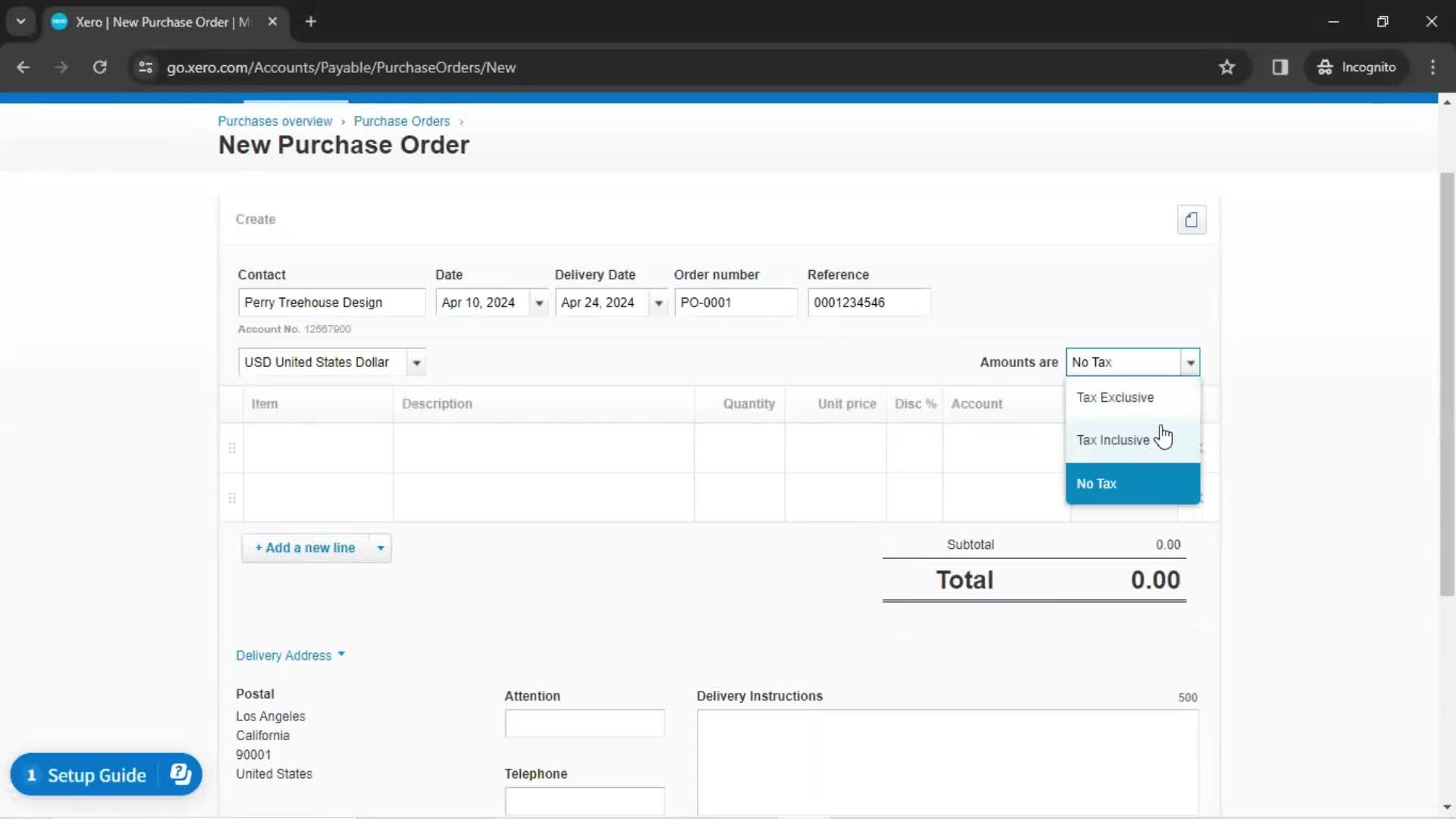Open a new browser tab
Image resolution: width=1456 pixels, height=819 pixels.
tap(311, 22)
